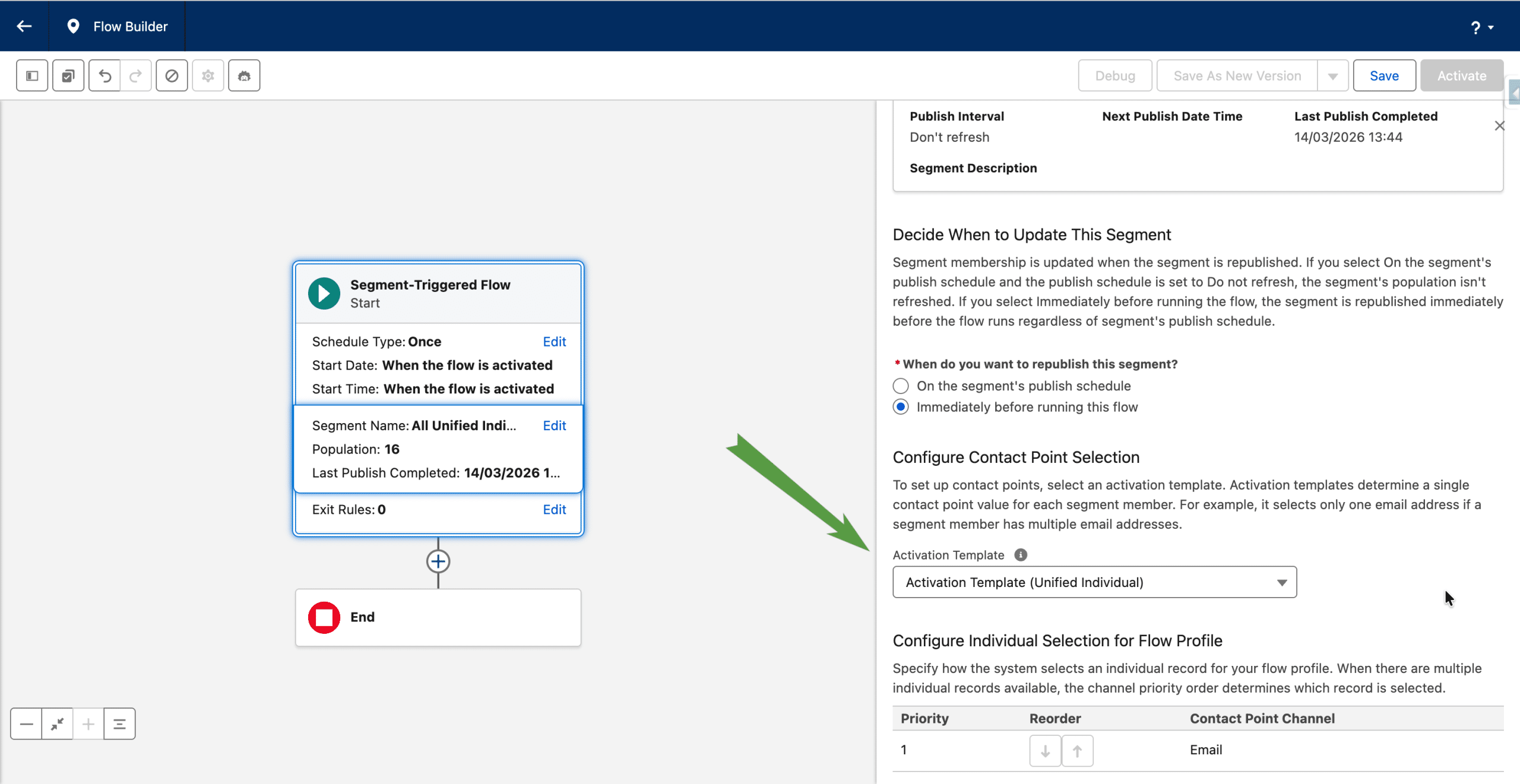Viewport: 1520px width, 784px height.
Task: Click the back arrow in header
Action: click(24, 26)
